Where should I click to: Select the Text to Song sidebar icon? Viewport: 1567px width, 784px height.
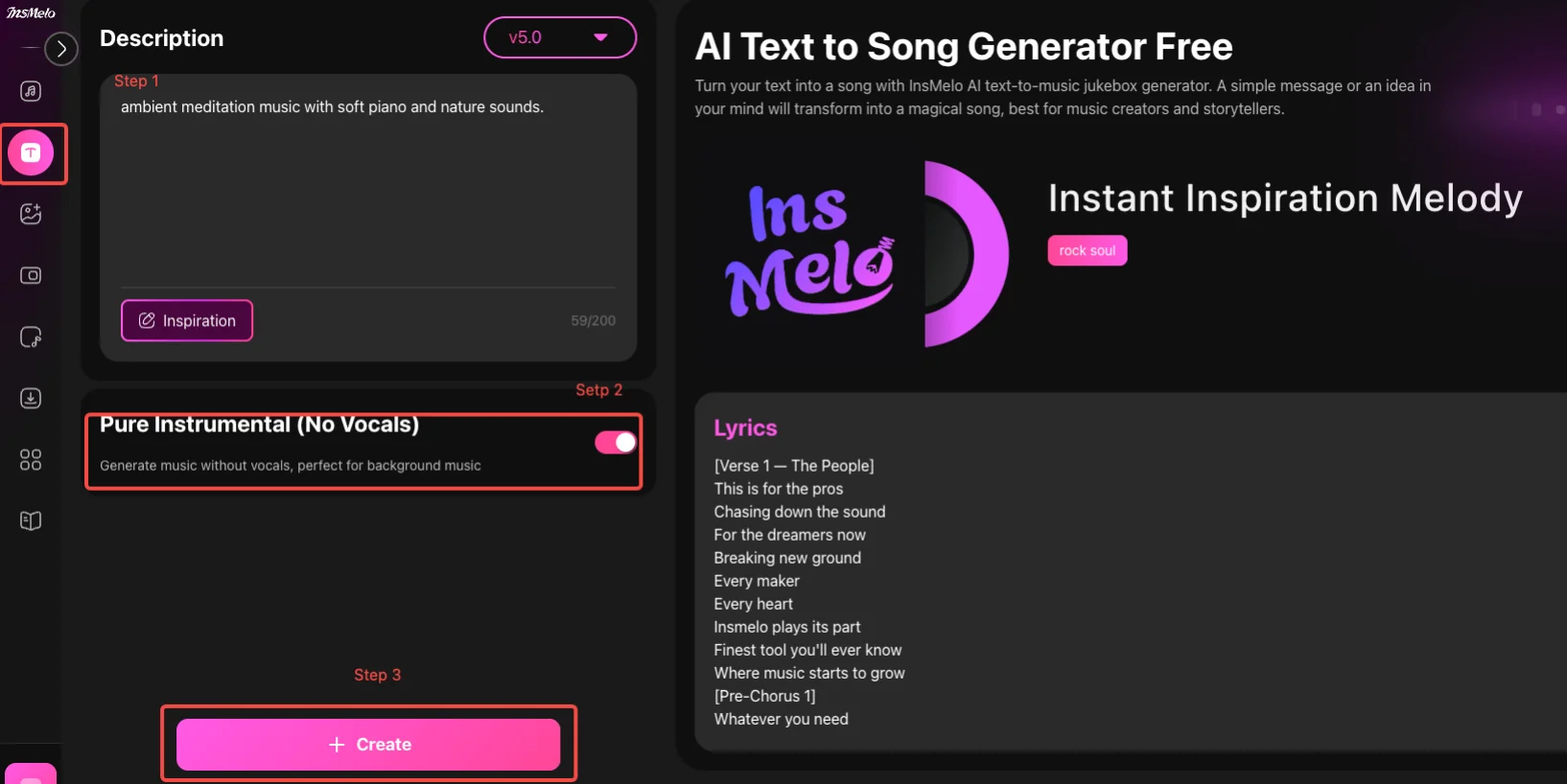31,153
